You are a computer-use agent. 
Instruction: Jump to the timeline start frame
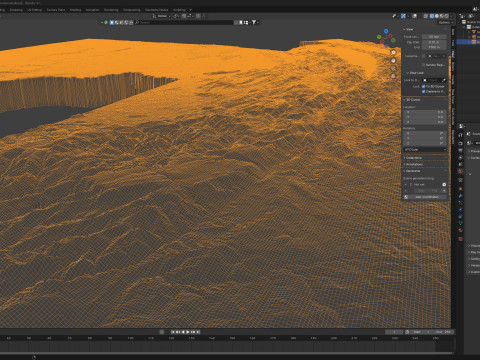173,332
